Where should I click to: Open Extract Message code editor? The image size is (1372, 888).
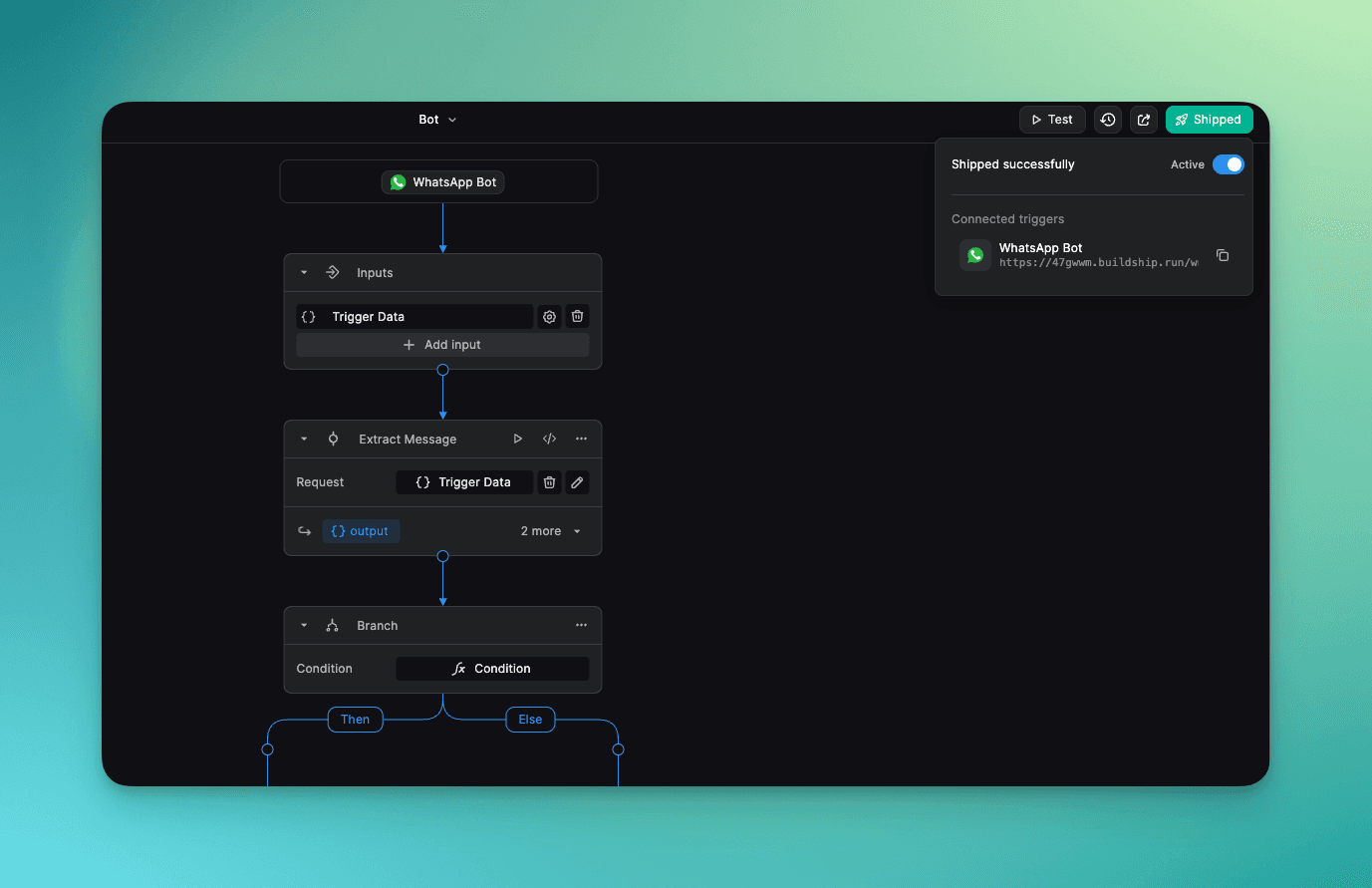549,439
